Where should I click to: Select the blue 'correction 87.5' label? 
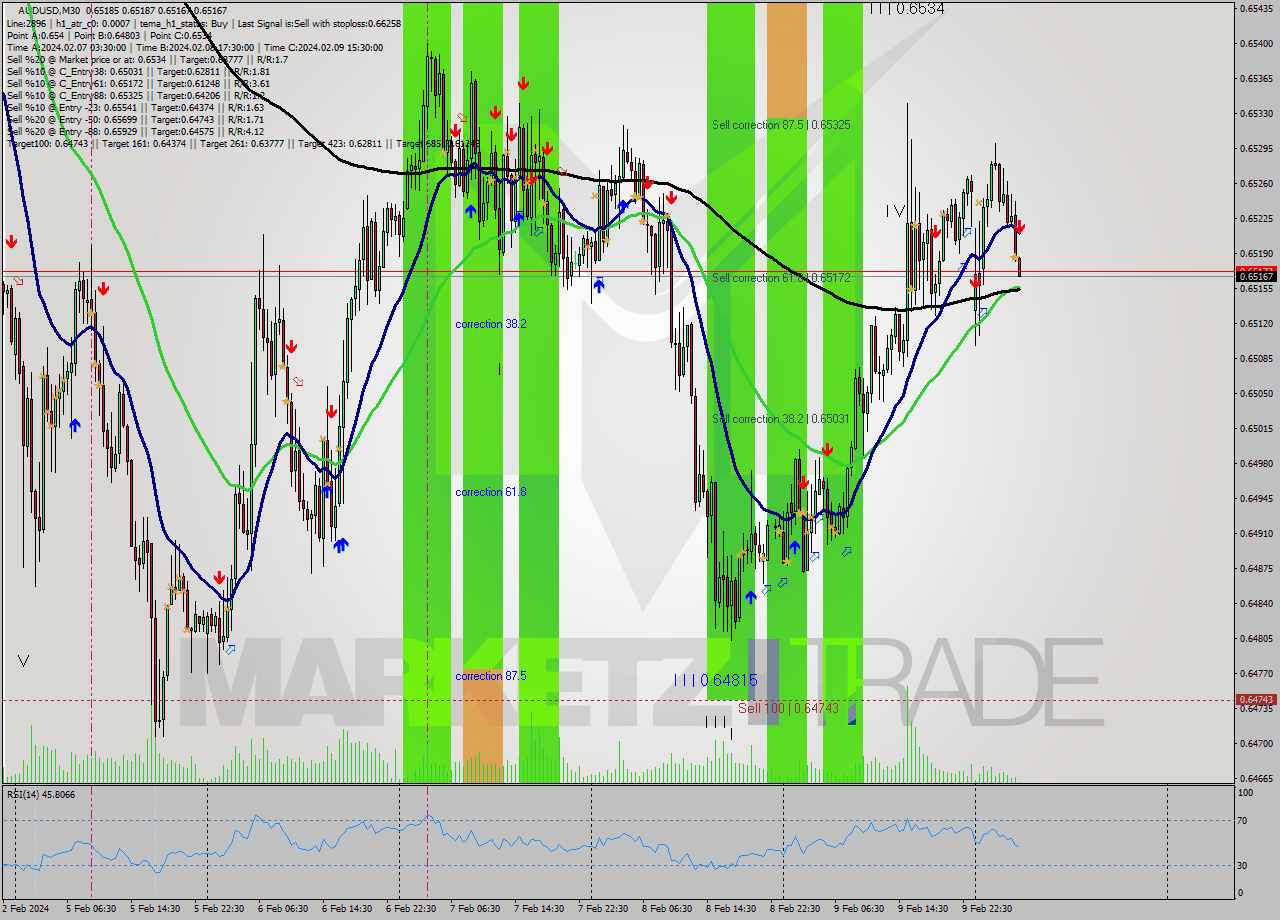[490, 676]
